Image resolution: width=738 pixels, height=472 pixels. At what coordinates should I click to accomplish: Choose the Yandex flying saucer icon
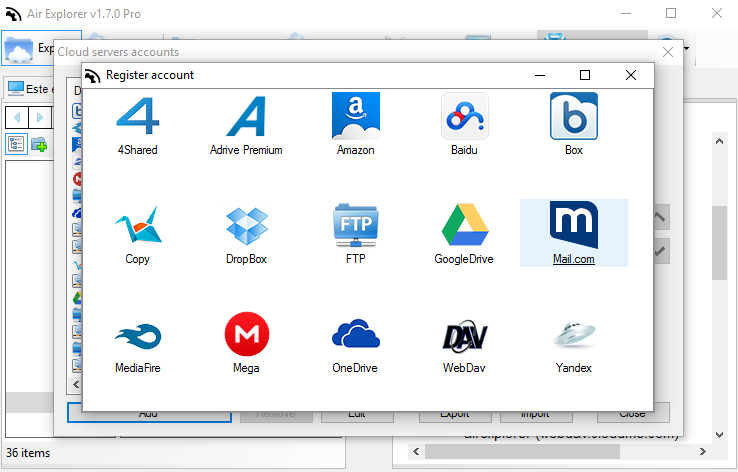[x=574, y=334]
